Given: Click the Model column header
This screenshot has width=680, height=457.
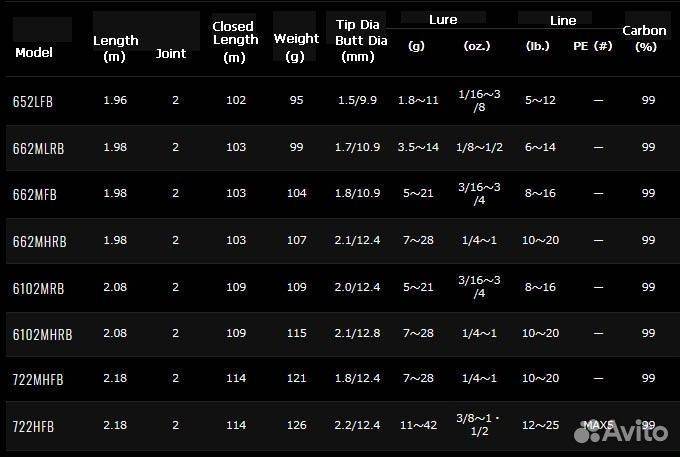Looking at the screenshot, I should click(34, 53).
